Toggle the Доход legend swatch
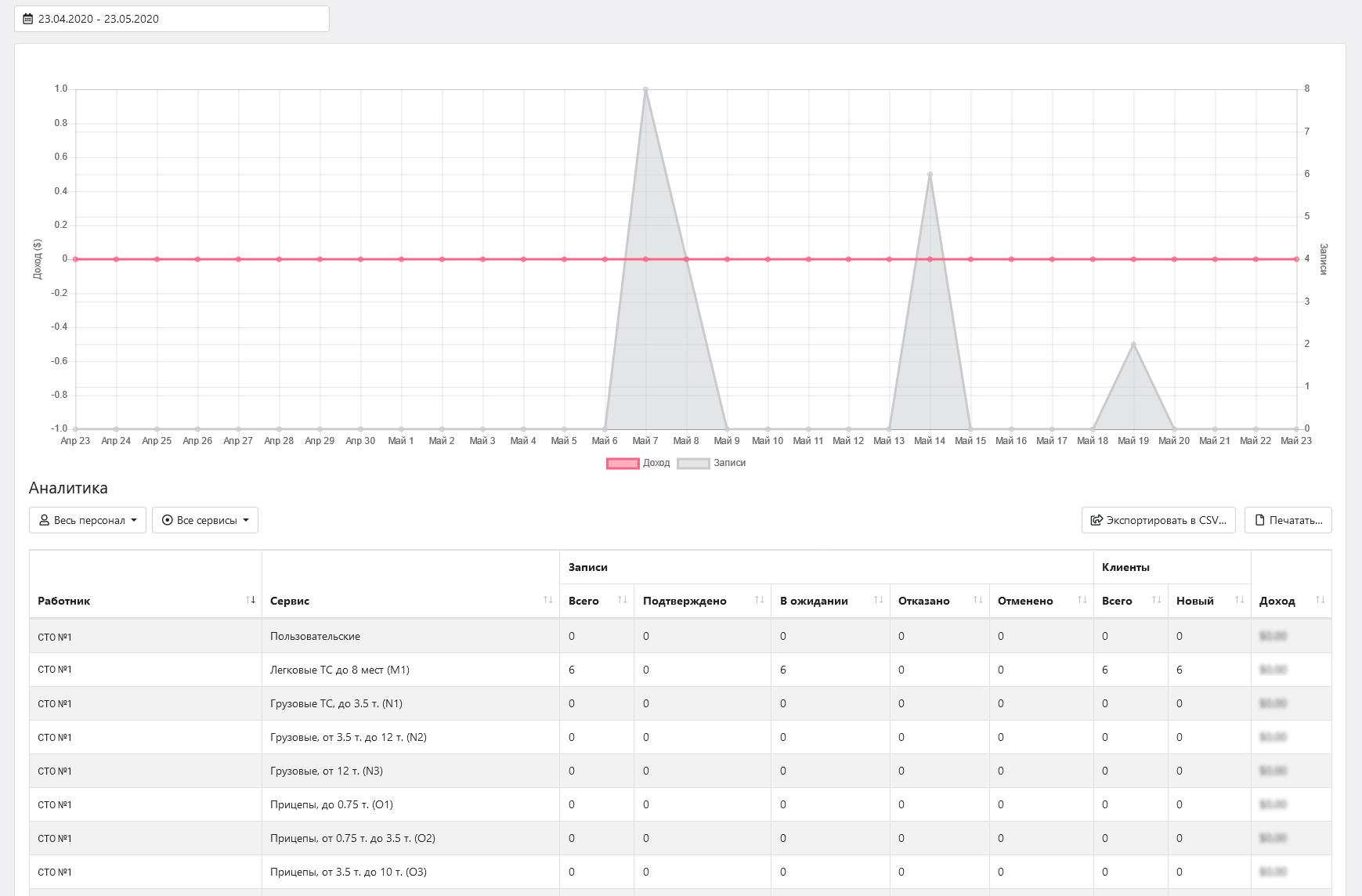This screenshot has height=896, width=1362. [623, 463]
